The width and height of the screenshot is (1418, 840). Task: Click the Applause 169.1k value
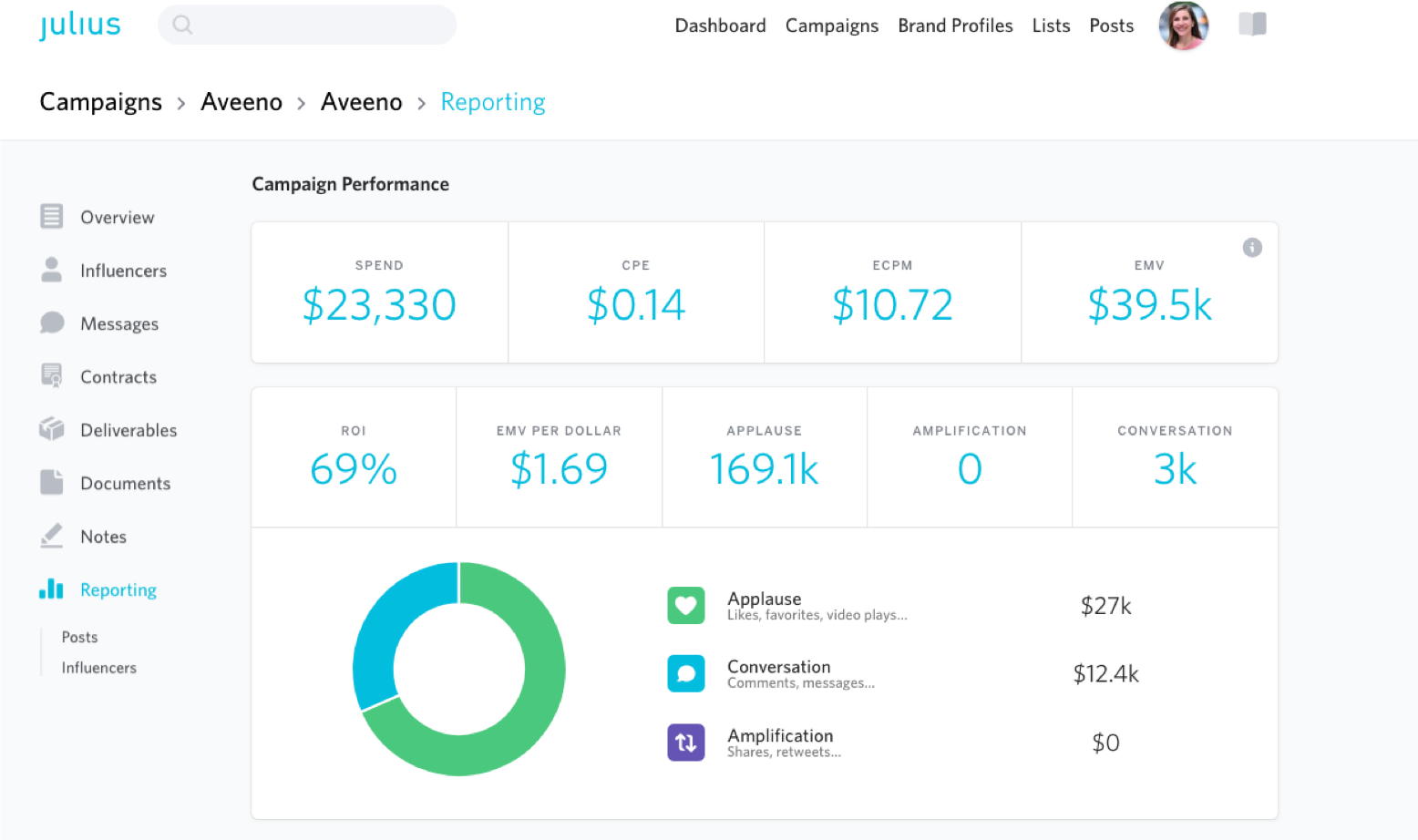[x=764, y=469]
